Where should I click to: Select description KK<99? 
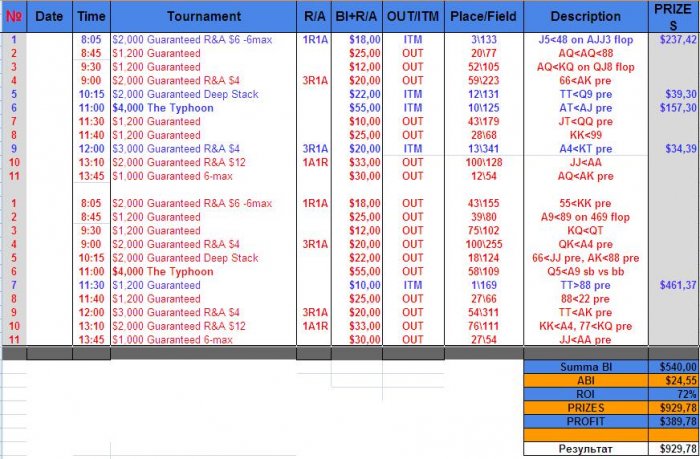[586, 135]
